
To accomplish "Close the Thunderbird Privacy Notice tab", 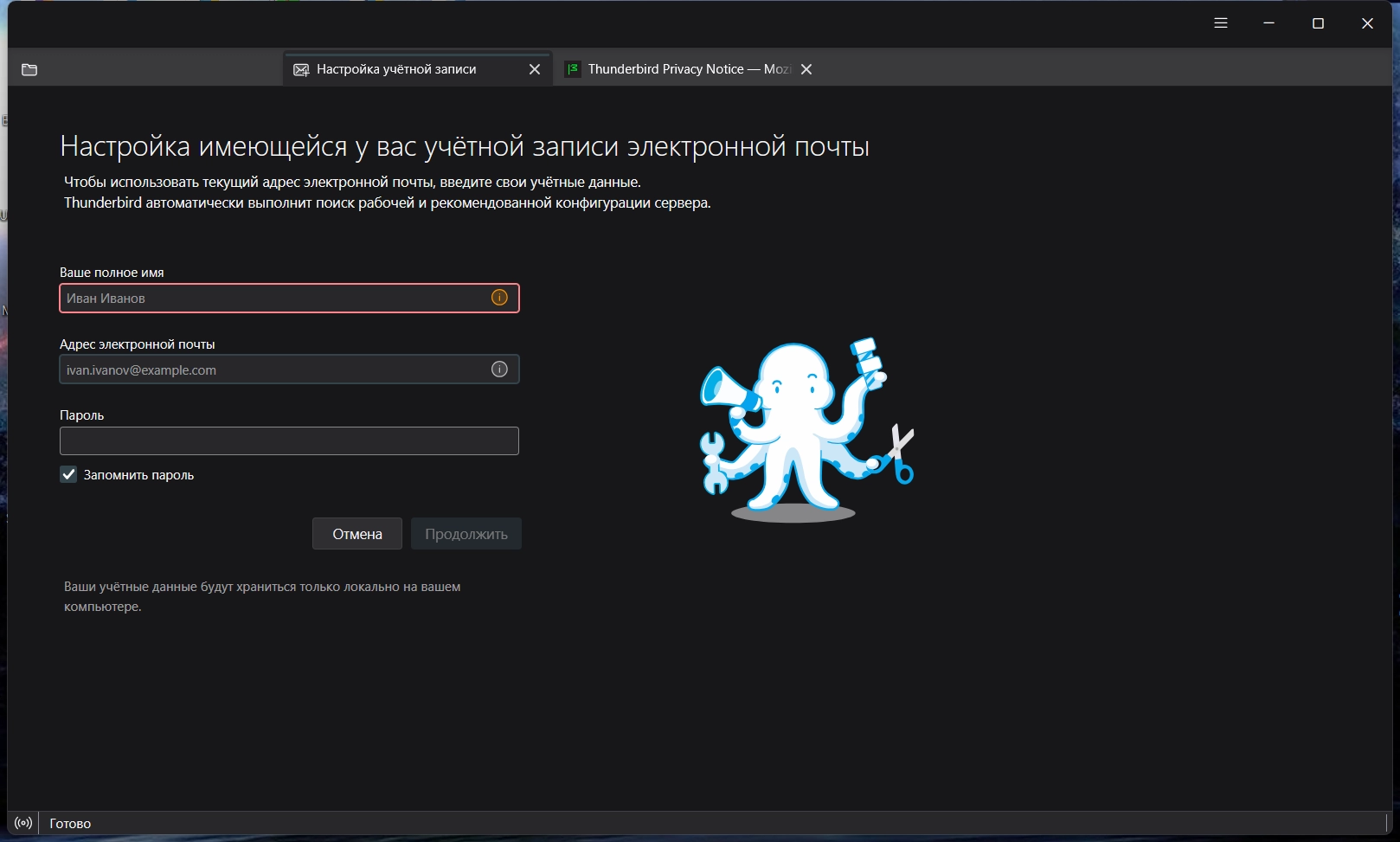I will [x=806, y=69].
